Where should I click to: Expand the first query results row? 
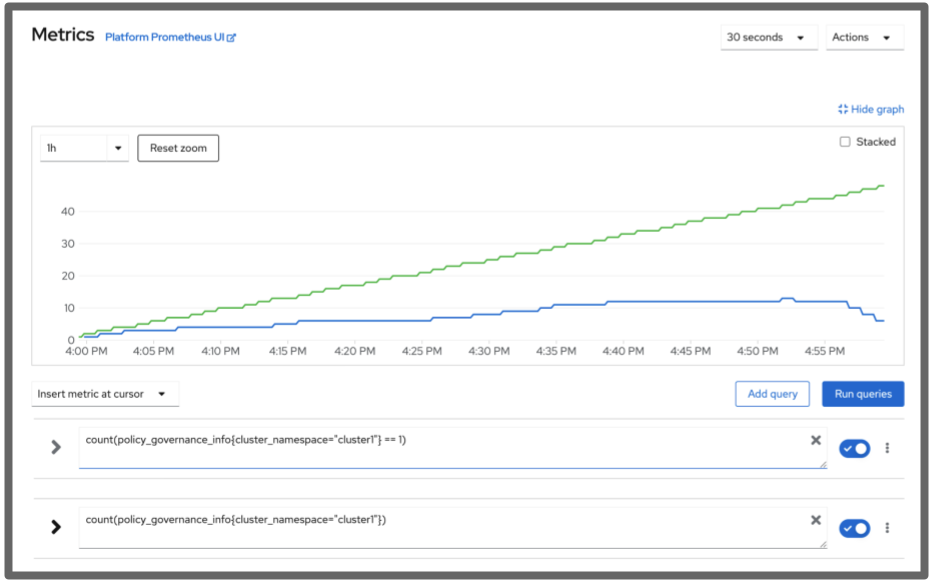pyautogui.click(x=56, y=447)
